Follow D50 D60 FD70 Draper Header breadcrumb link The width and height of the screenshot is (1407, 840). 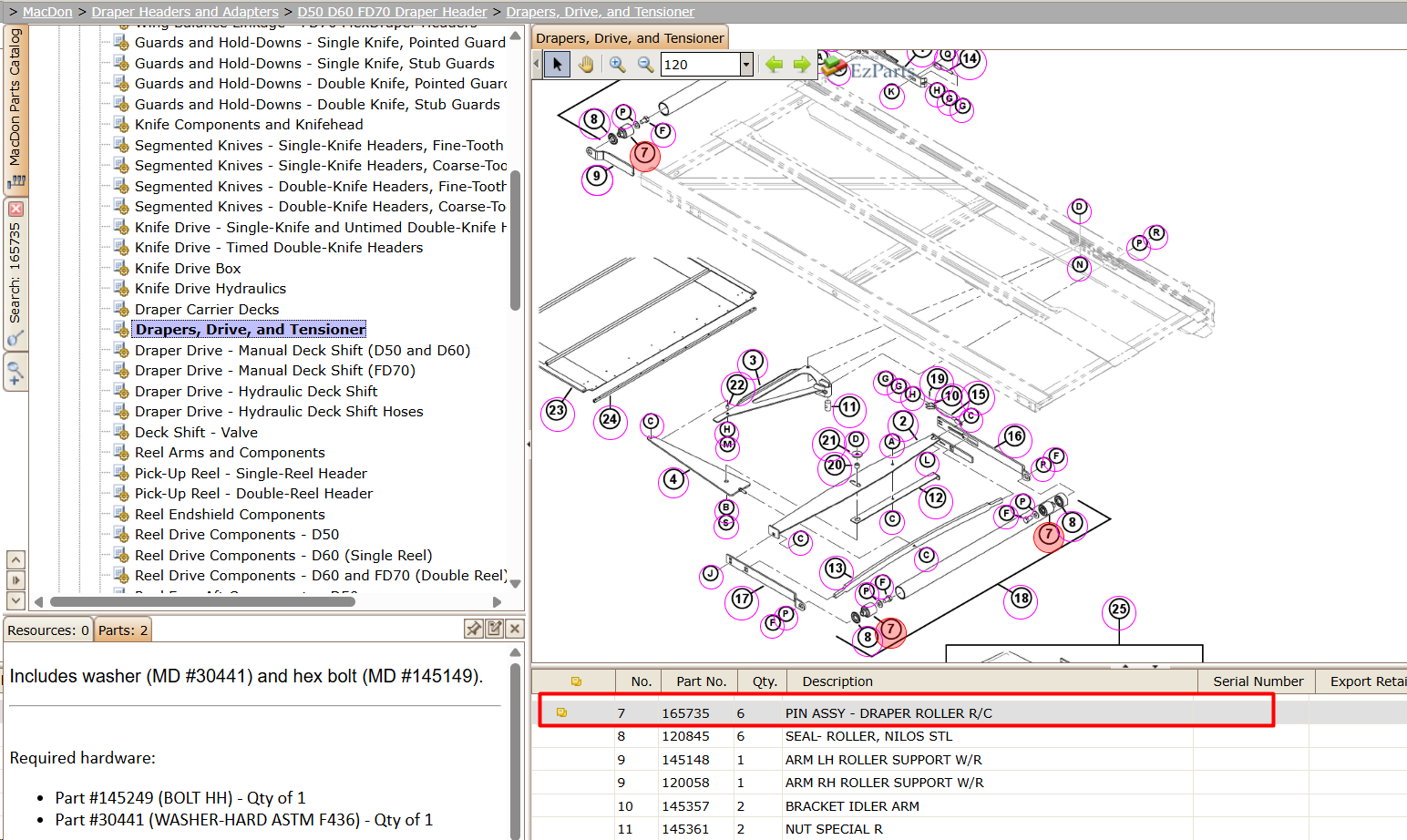tap(392, 12)
